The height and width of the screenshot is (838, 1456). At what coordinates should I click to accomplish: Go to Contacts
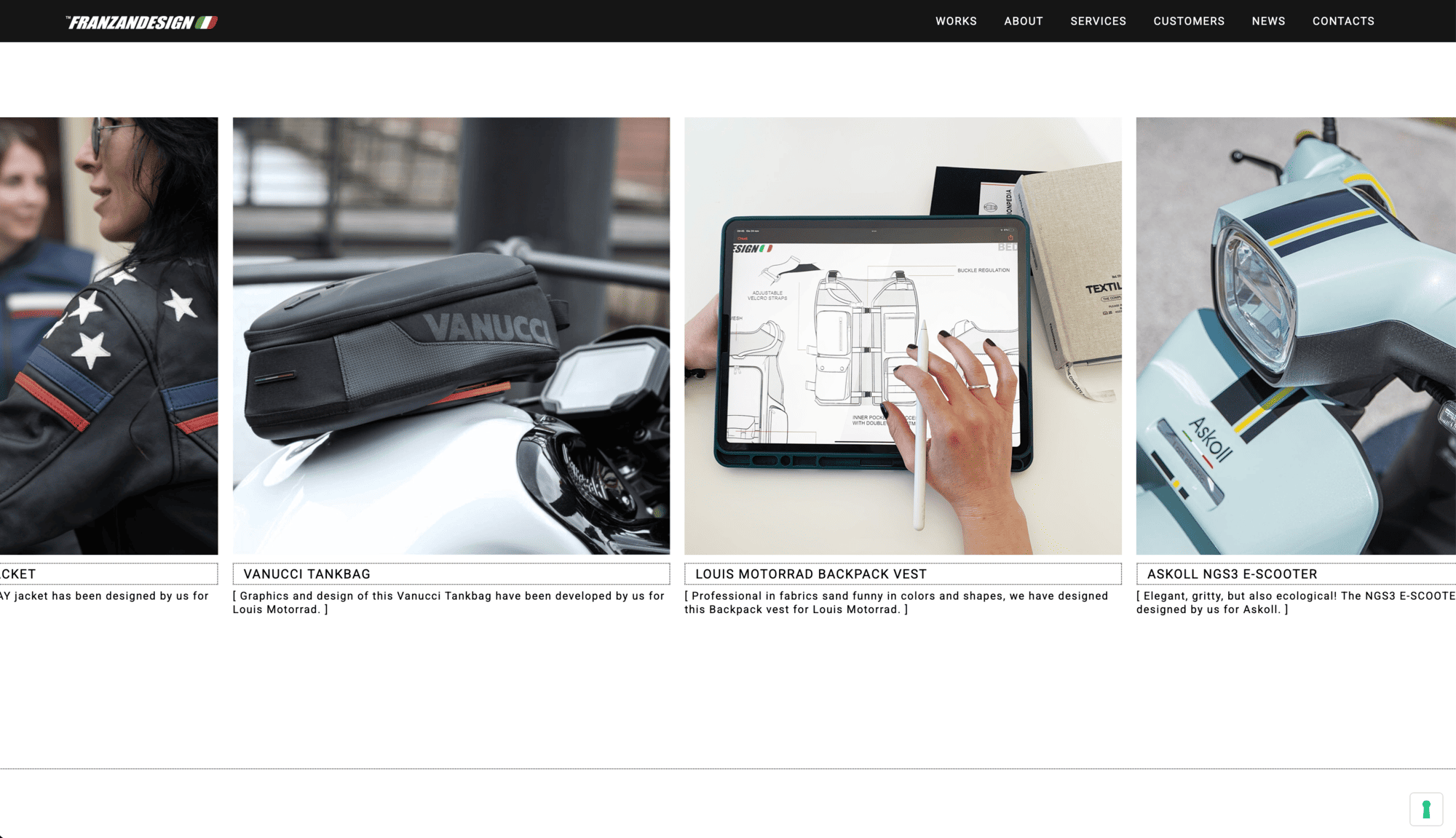click(1343, 21)
